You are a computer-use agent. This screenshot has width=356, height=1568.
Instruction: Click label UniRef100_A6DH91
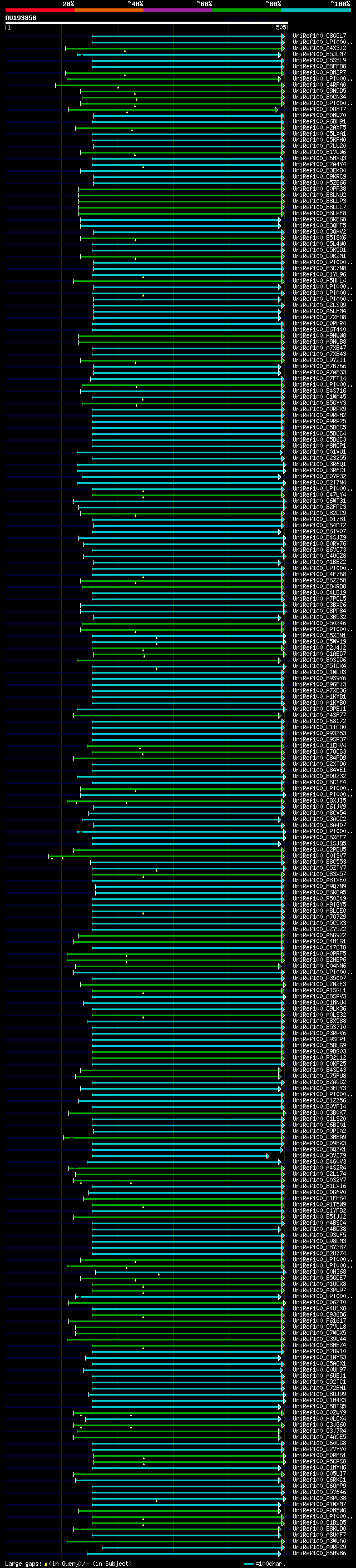319,122
